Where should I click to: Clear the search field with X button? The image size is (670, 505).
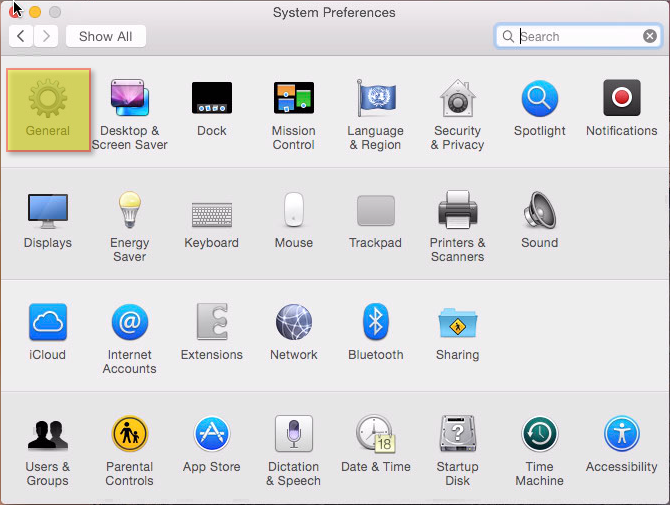650,36
